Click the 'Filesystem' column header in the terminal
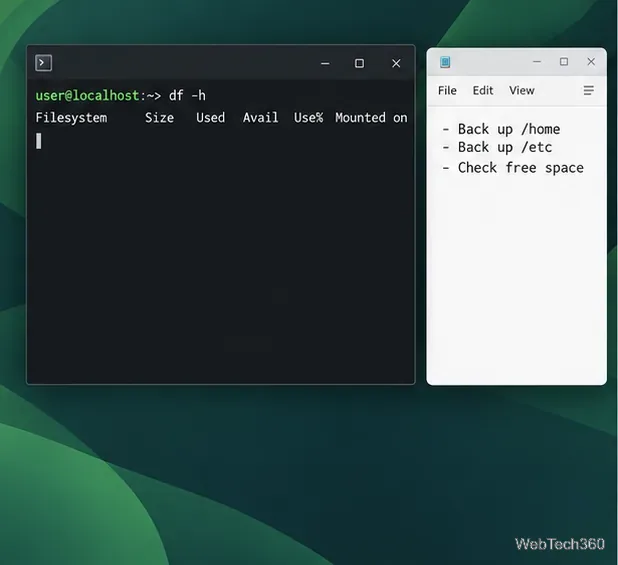Viewport: 618px width, 565px height. [x=71, y=118]
